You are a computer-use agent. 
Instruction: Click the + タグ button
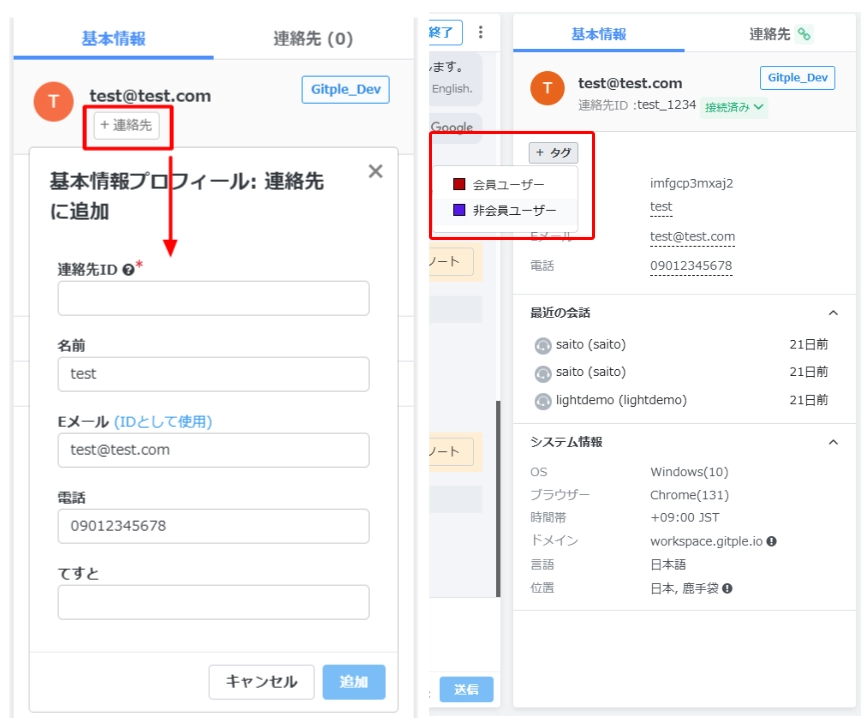[x=553, y=152]
